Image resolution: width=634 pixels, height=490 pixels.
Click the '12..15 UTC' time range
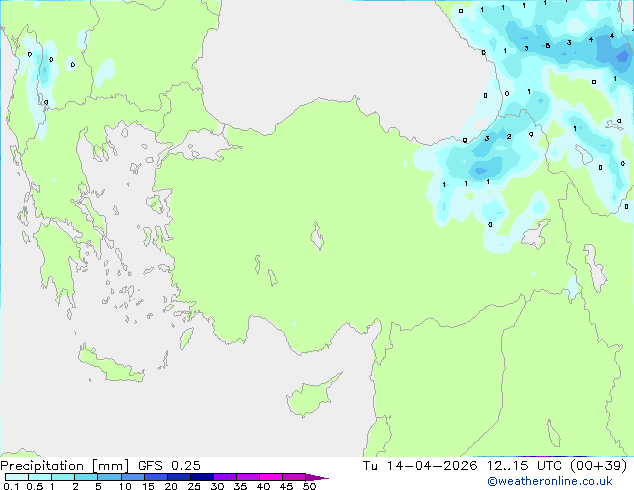(x=524, y=466)
